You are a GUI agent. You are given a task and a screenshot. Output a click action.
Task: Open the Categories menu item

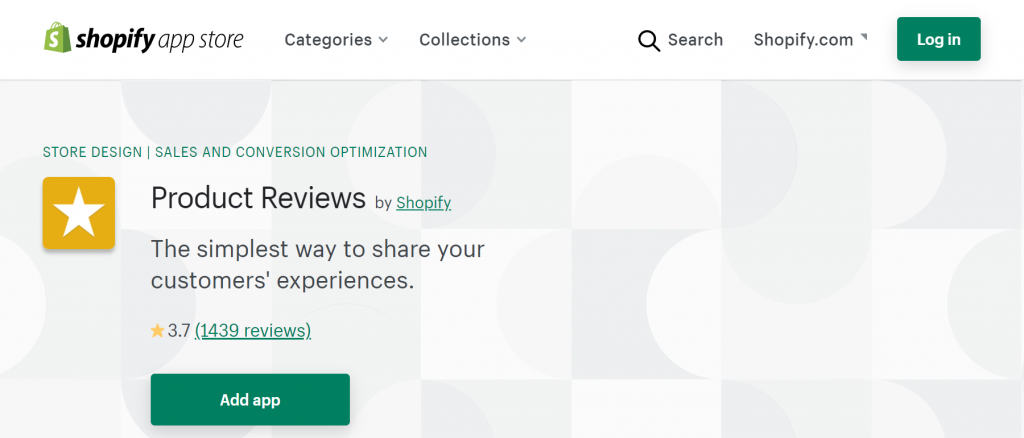click(x=336, y=40)
